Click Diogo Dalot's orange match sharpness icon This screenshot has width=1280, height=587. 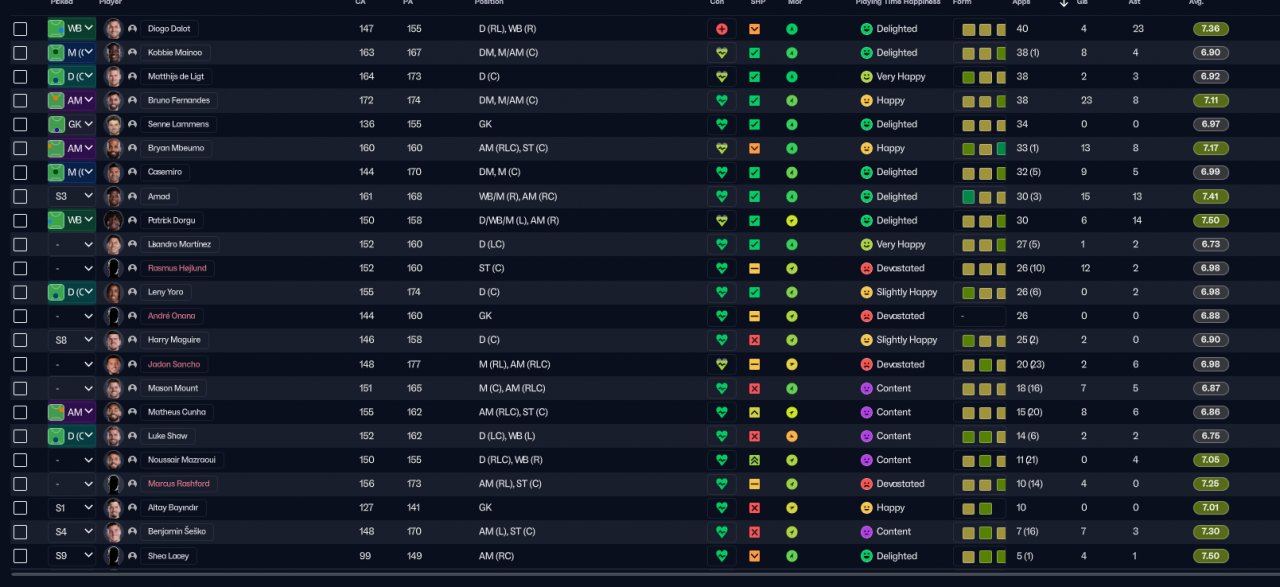point(755,29)
